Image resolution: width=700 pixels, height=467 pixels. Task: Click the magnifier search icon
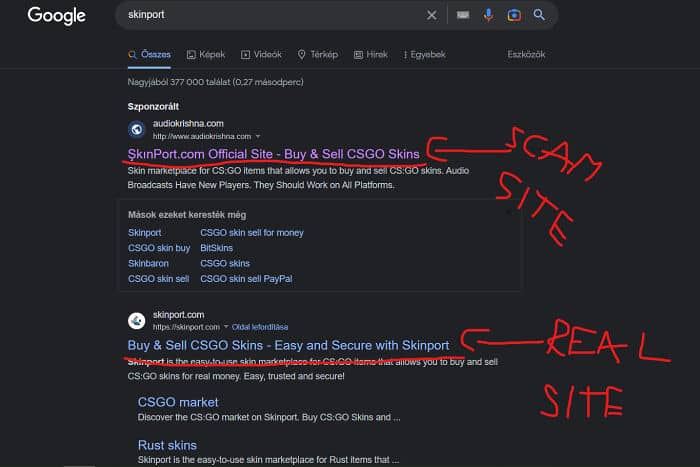click(x=539, y=15)
